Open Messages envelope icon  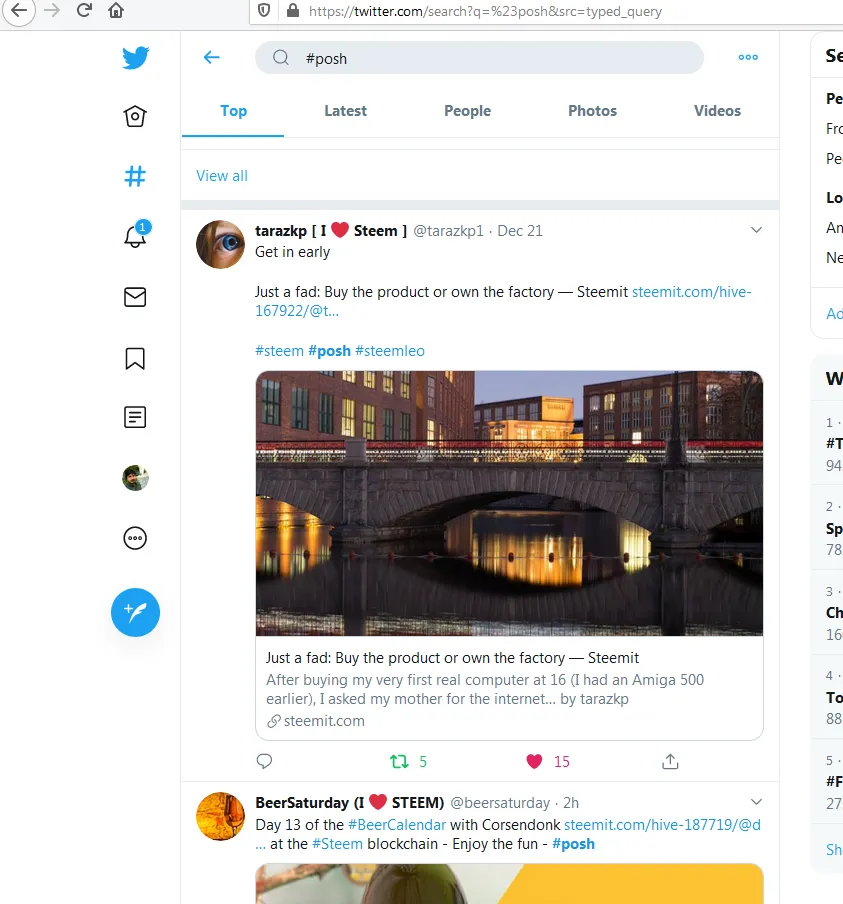(x=135, y=297)
